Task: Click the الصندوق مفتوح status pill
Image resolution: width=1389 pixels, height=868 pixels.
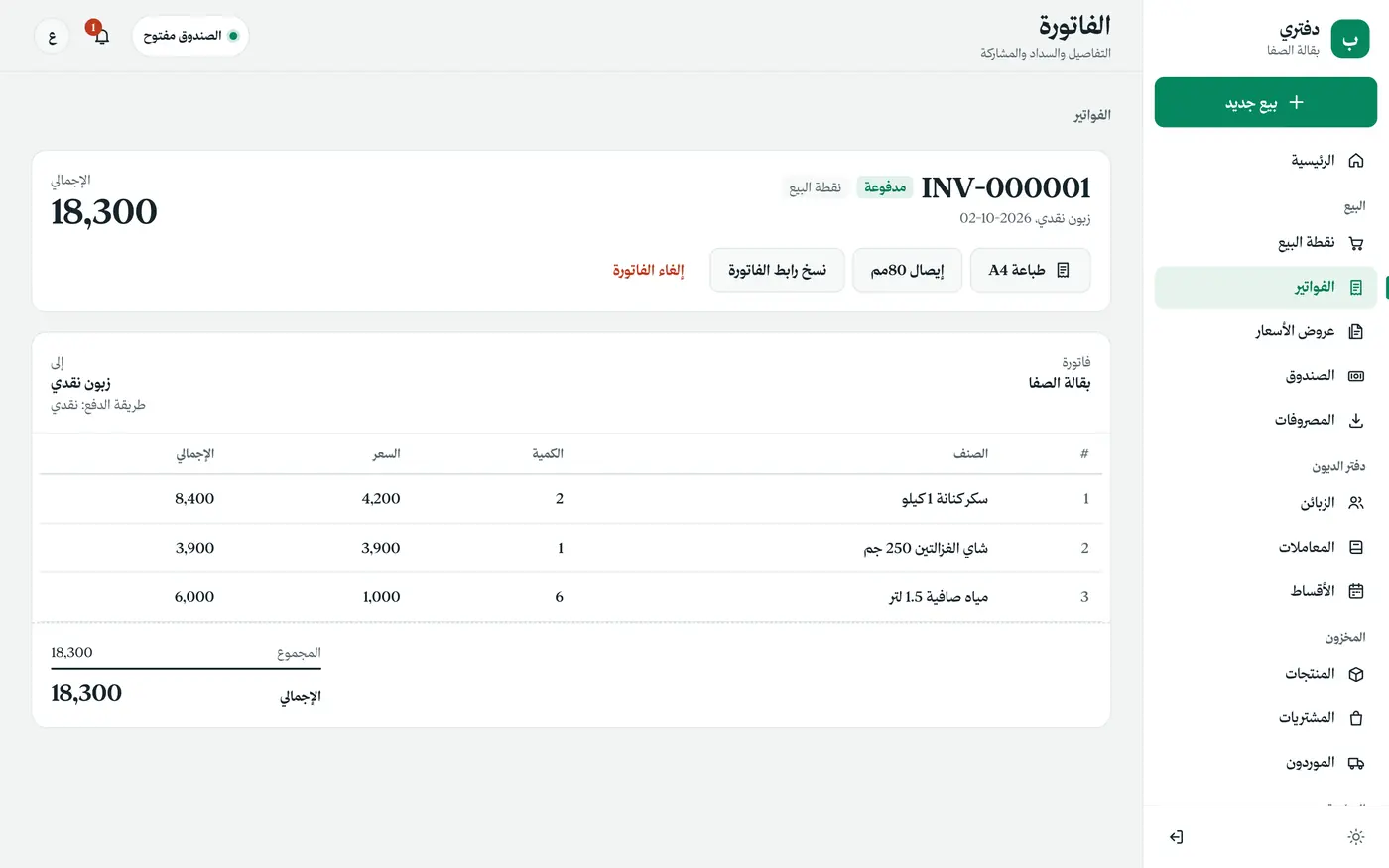Action: [190, 36]
